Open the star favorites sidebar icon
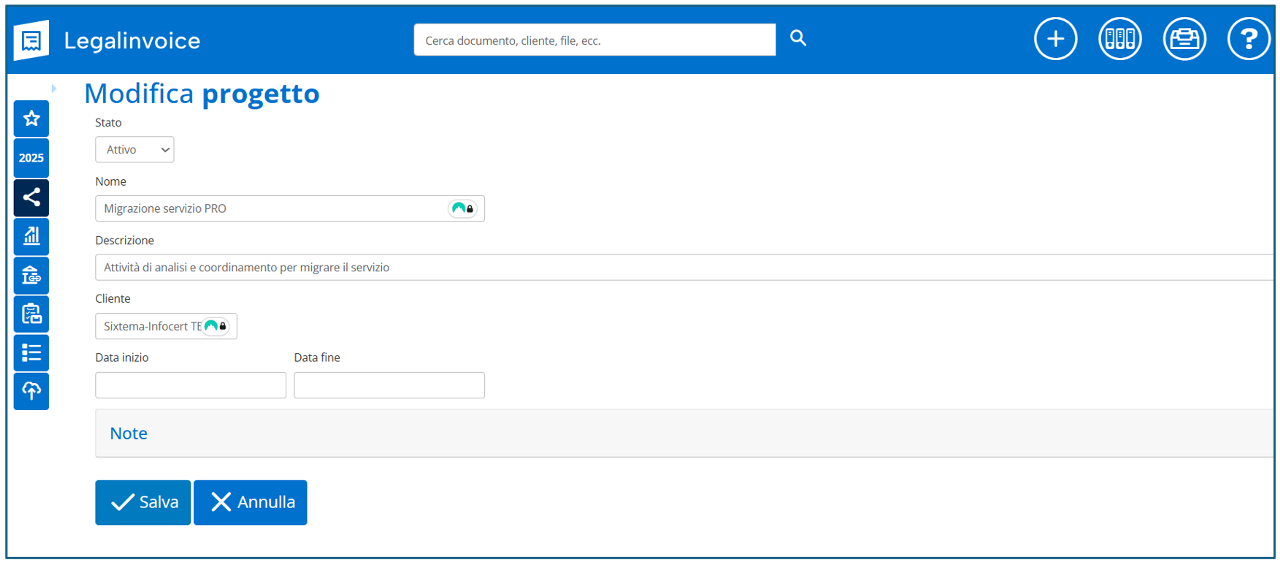 pyautogui.click(x=31, y=119)
